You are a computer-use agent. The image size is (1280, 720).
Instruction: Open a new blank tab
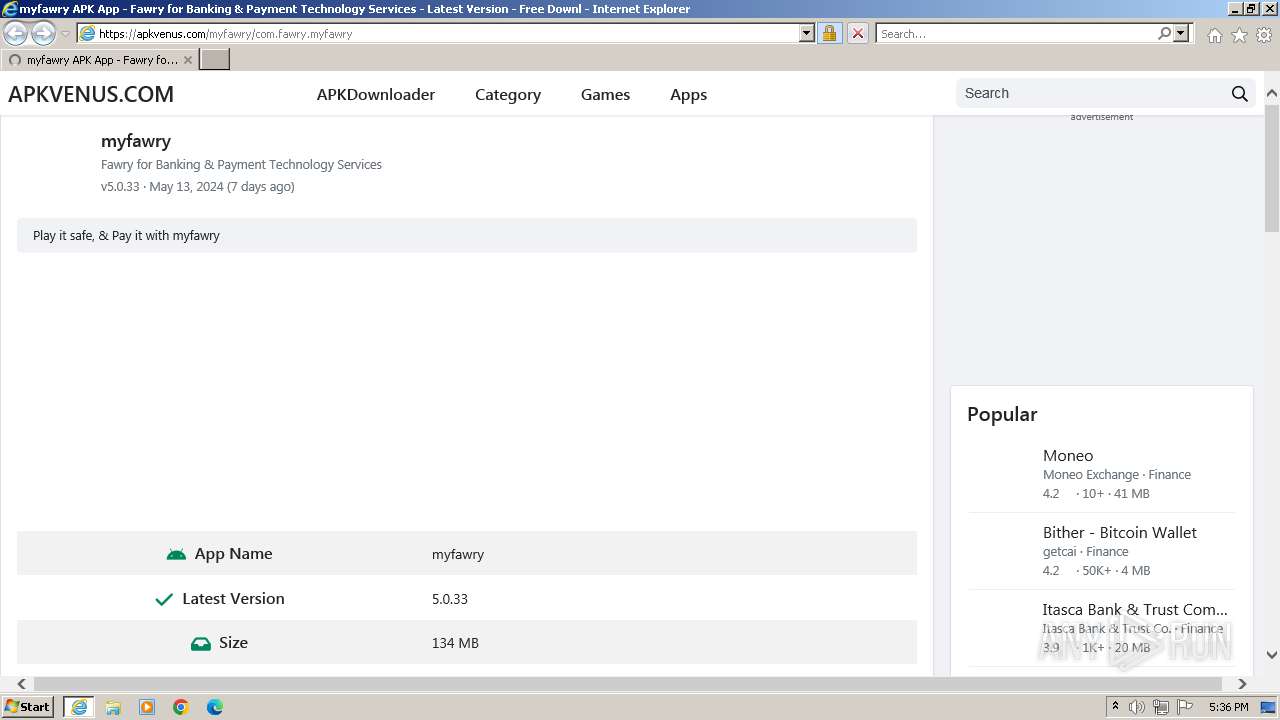(x=215, y=59)
